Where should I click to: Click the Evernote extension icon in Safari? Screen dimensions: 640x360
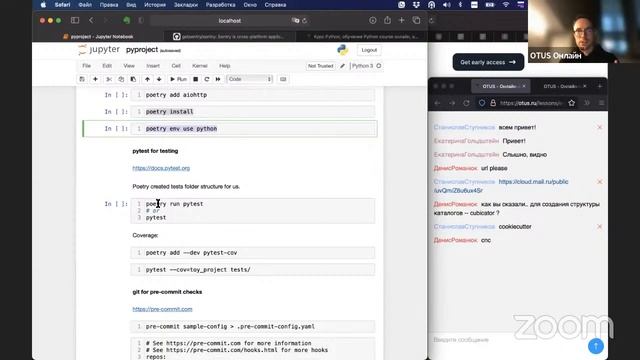[x=127, y=20]
